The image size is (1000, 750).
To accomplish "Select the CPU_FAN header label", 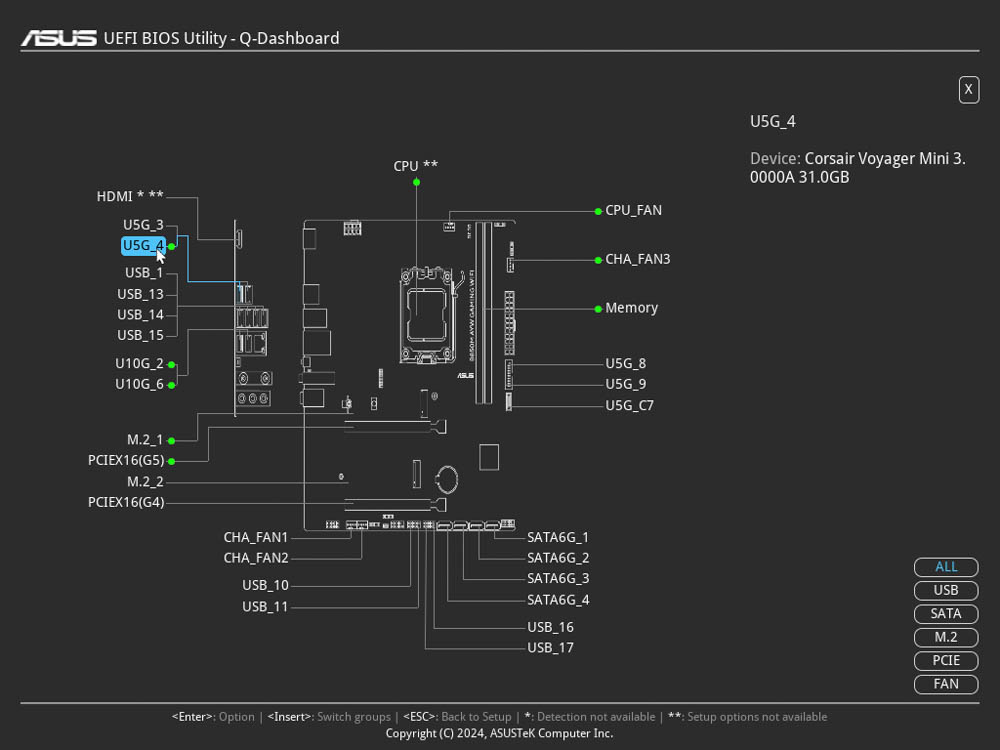I will click(633, 210).
